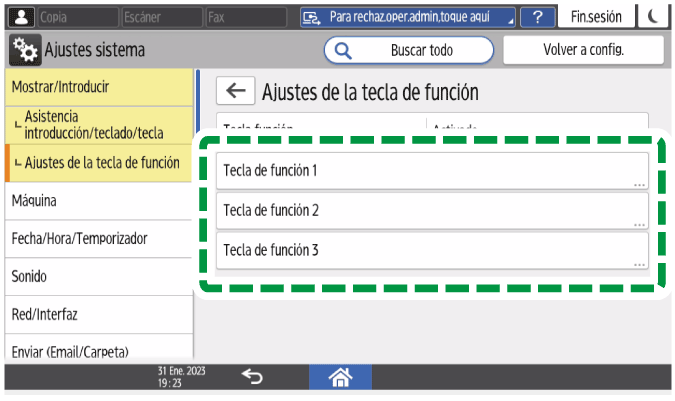Open Tecla de función 1 setting
Viewport: 675px width, 401px height.
(432, 171)
